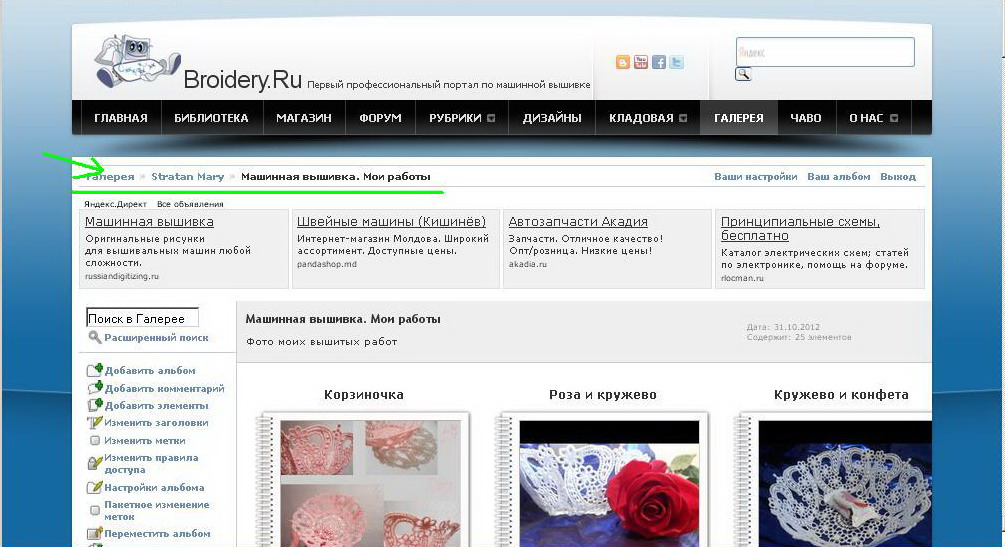Open the Twitter social icon
Screen dimensions: 1005x547
coord(676,62)
